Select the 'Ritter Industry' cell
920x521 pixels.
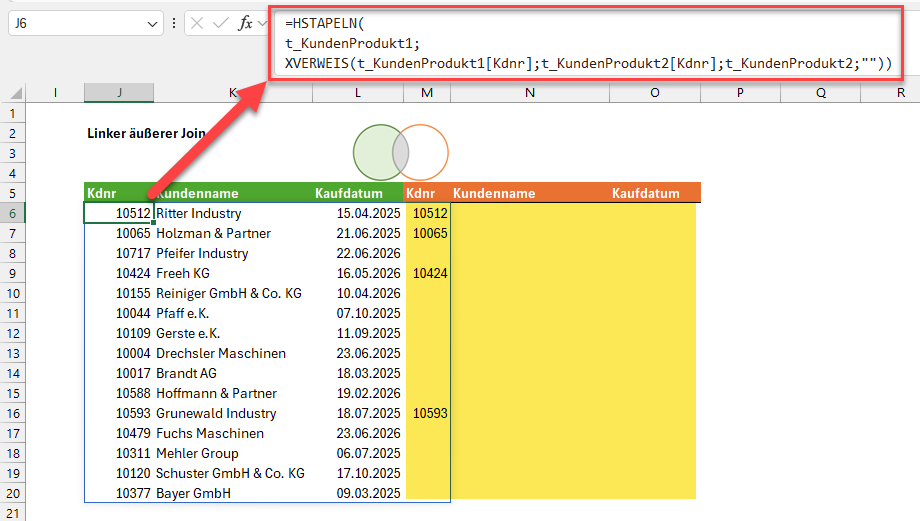click(x=233, y=214)
